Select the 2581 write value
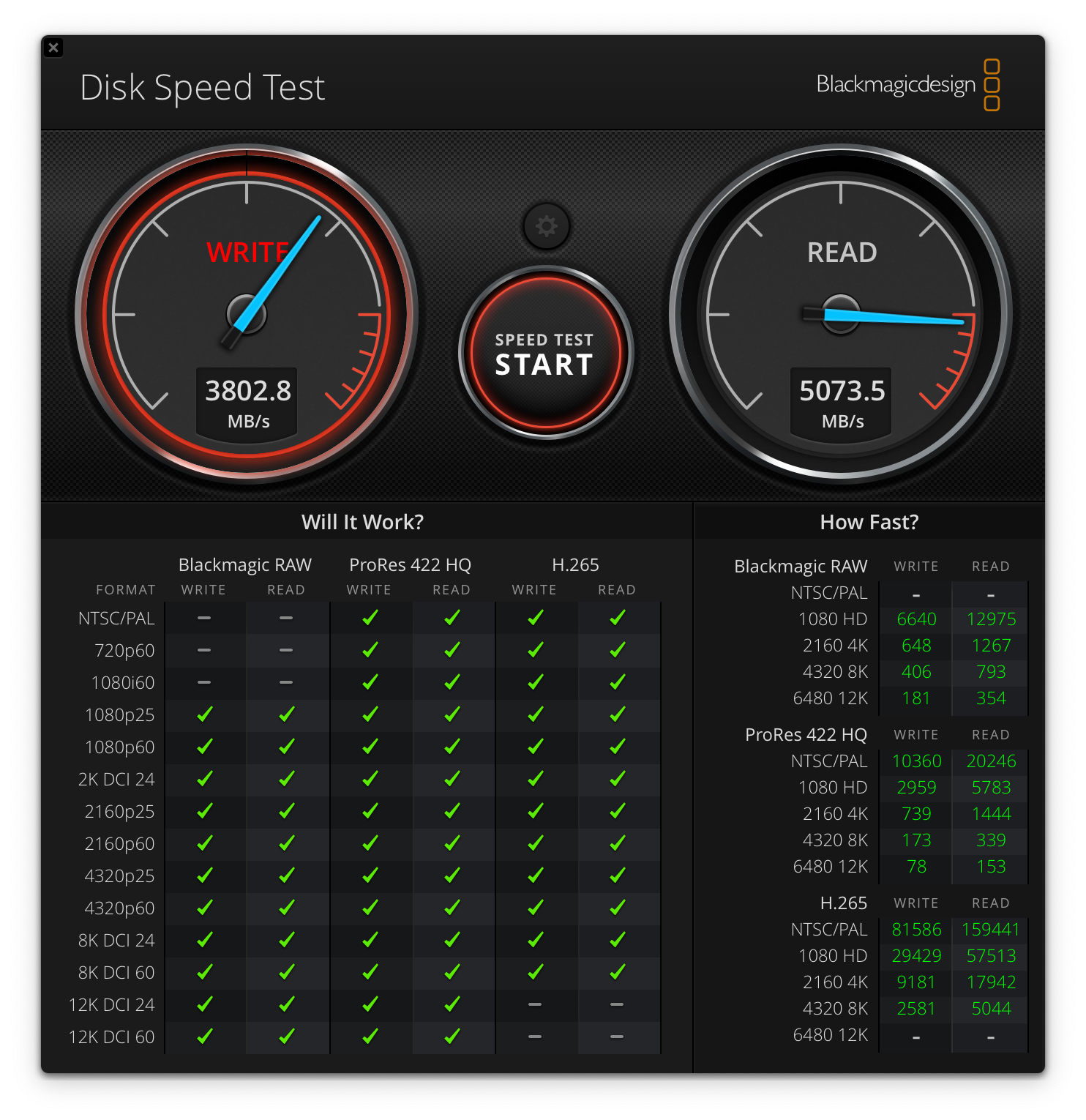Image resolution: width=1086 pixels, height=1120 pixels. tap(916, 1009)
